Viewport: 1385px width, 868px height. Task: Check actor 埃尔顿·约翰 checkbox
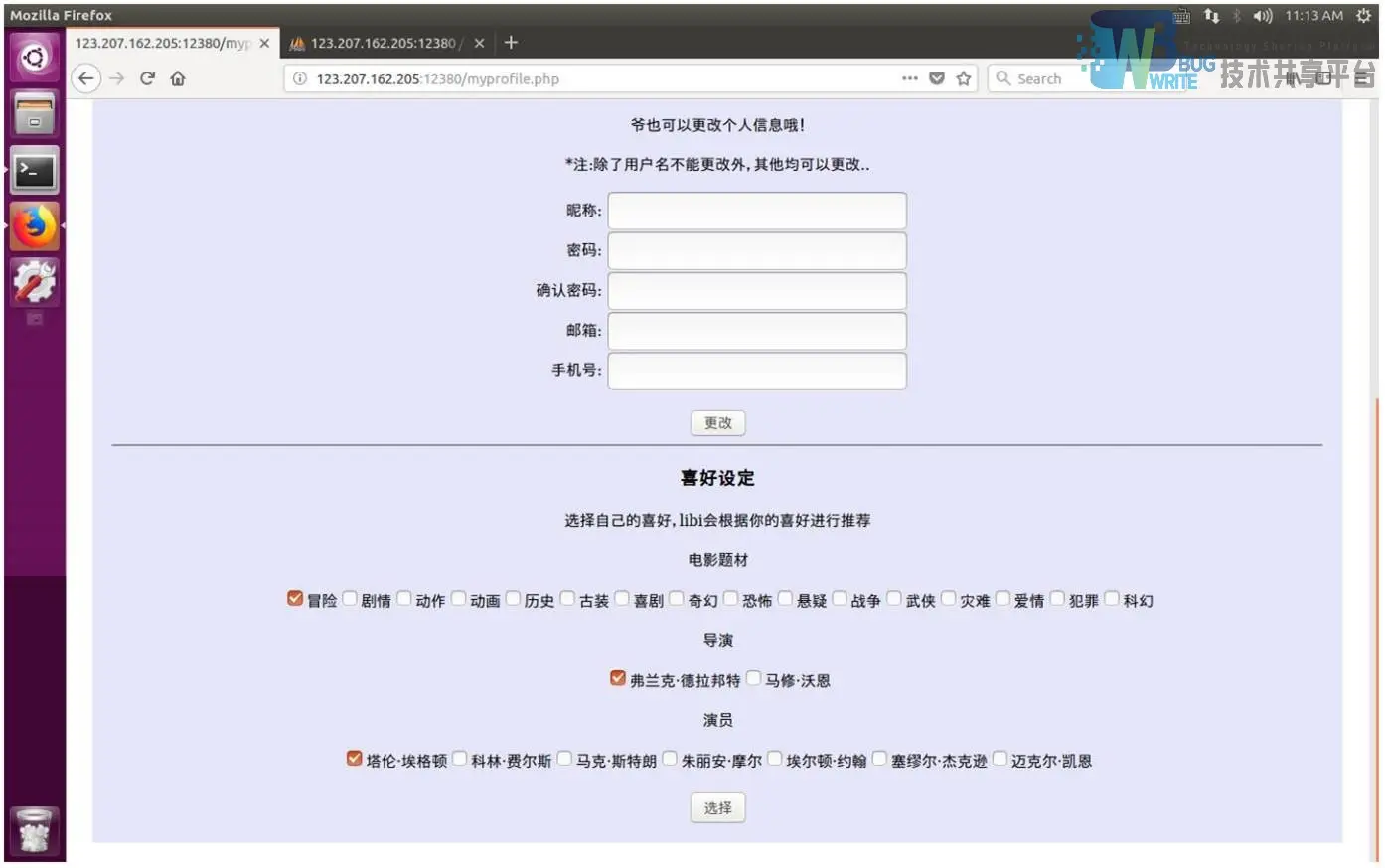click(775, 758)
